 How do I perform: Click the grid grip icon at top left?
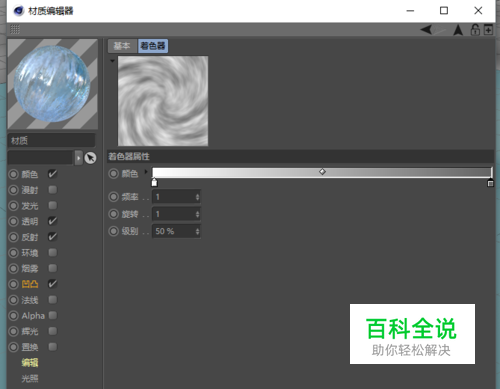[x=15, y=29]
